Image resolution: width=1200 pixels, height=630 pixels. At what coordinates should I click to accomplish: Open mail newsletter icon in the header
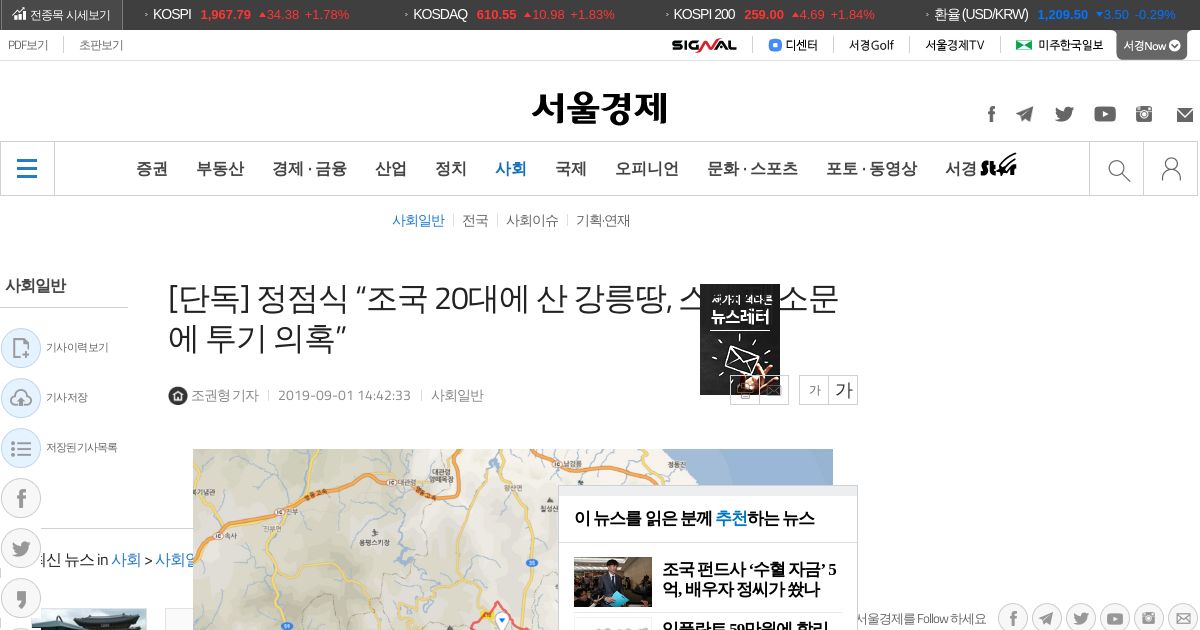[x=1185, y=114]
